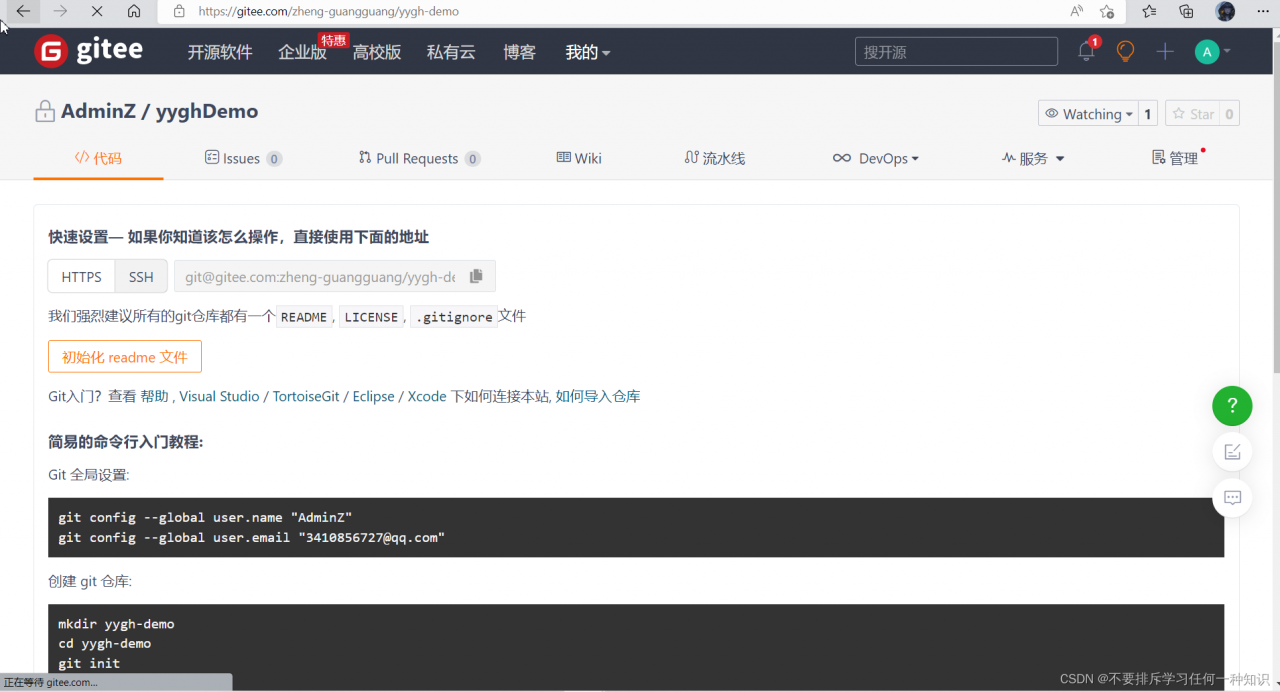Click the floating feedback edit icon
This screenshot has width=1280, height=692.
(x=1232, y=451)
